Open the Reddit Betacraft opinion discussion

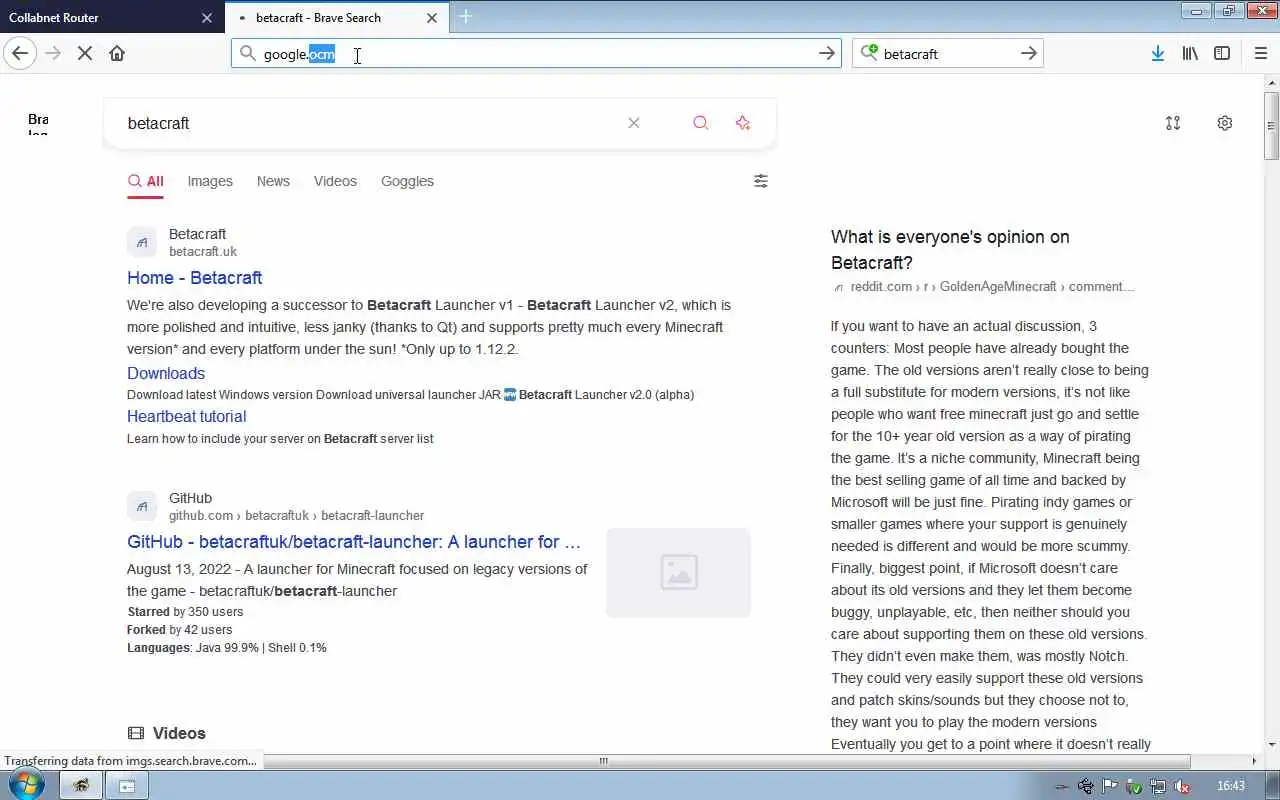pos(950,250)
